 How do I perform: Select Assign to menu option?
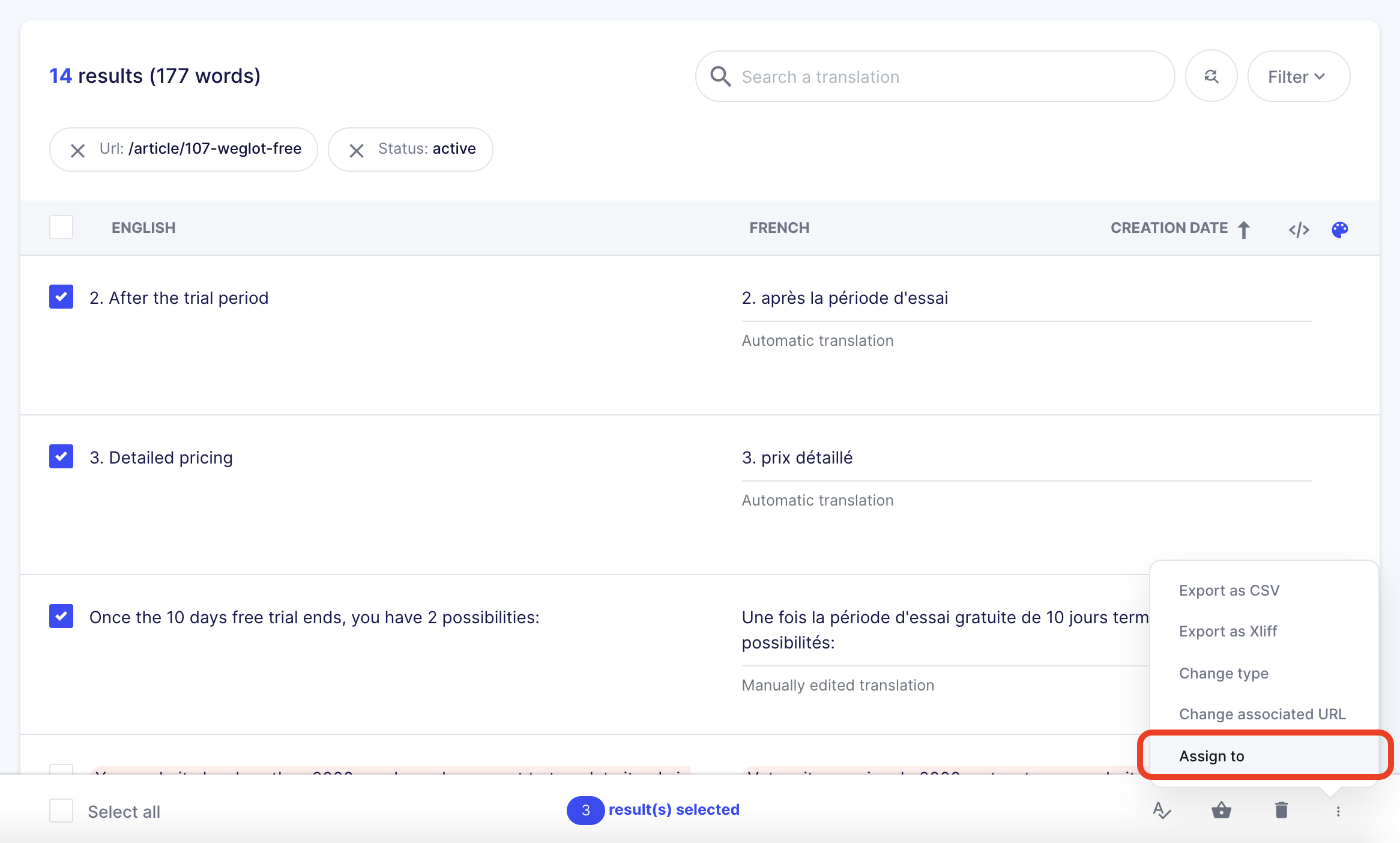tap(1211, 756)
